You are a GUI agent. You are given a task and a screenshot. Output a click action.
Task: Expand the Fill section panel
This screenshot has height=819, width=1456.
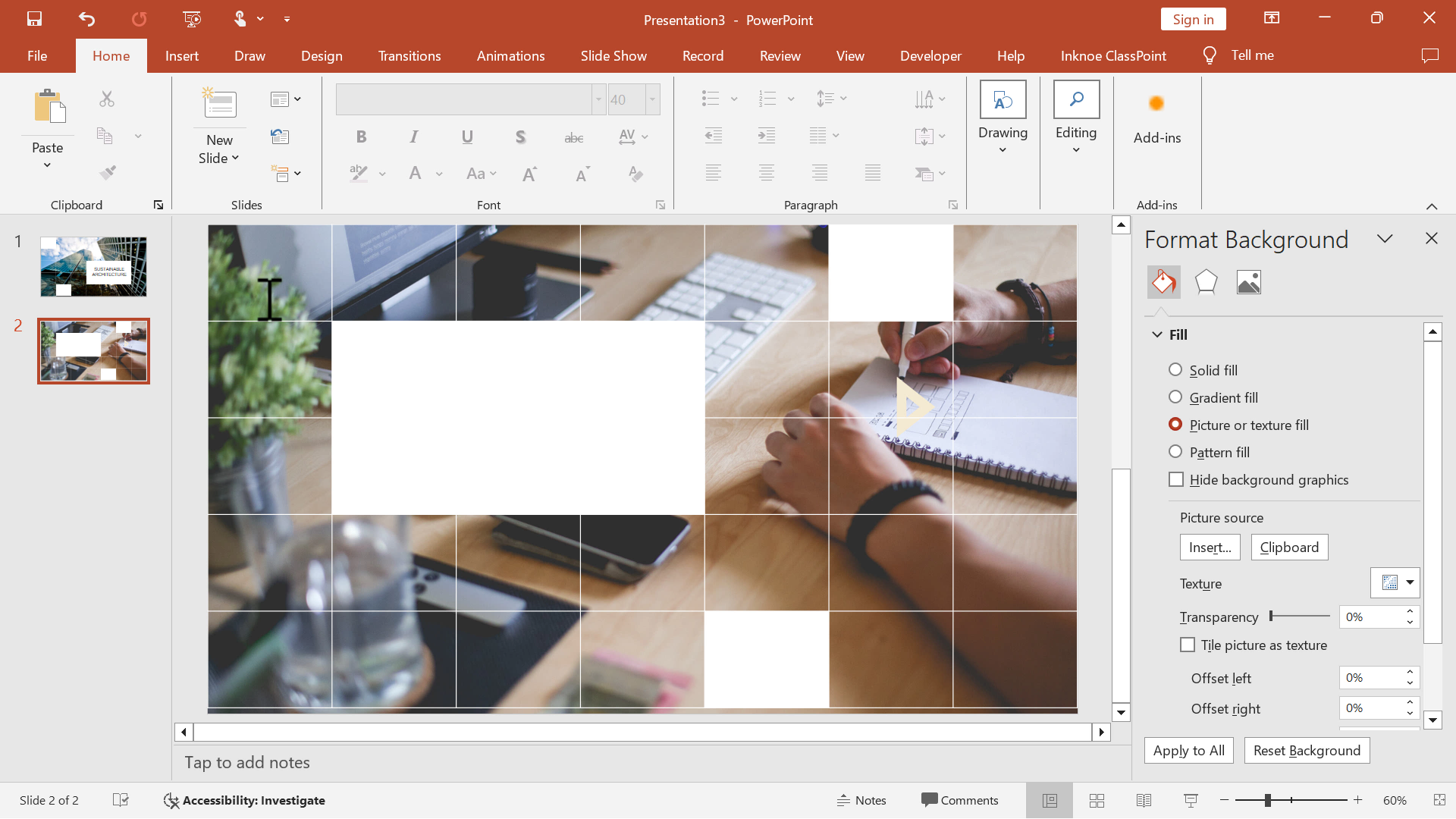(x=1158, y=334)
